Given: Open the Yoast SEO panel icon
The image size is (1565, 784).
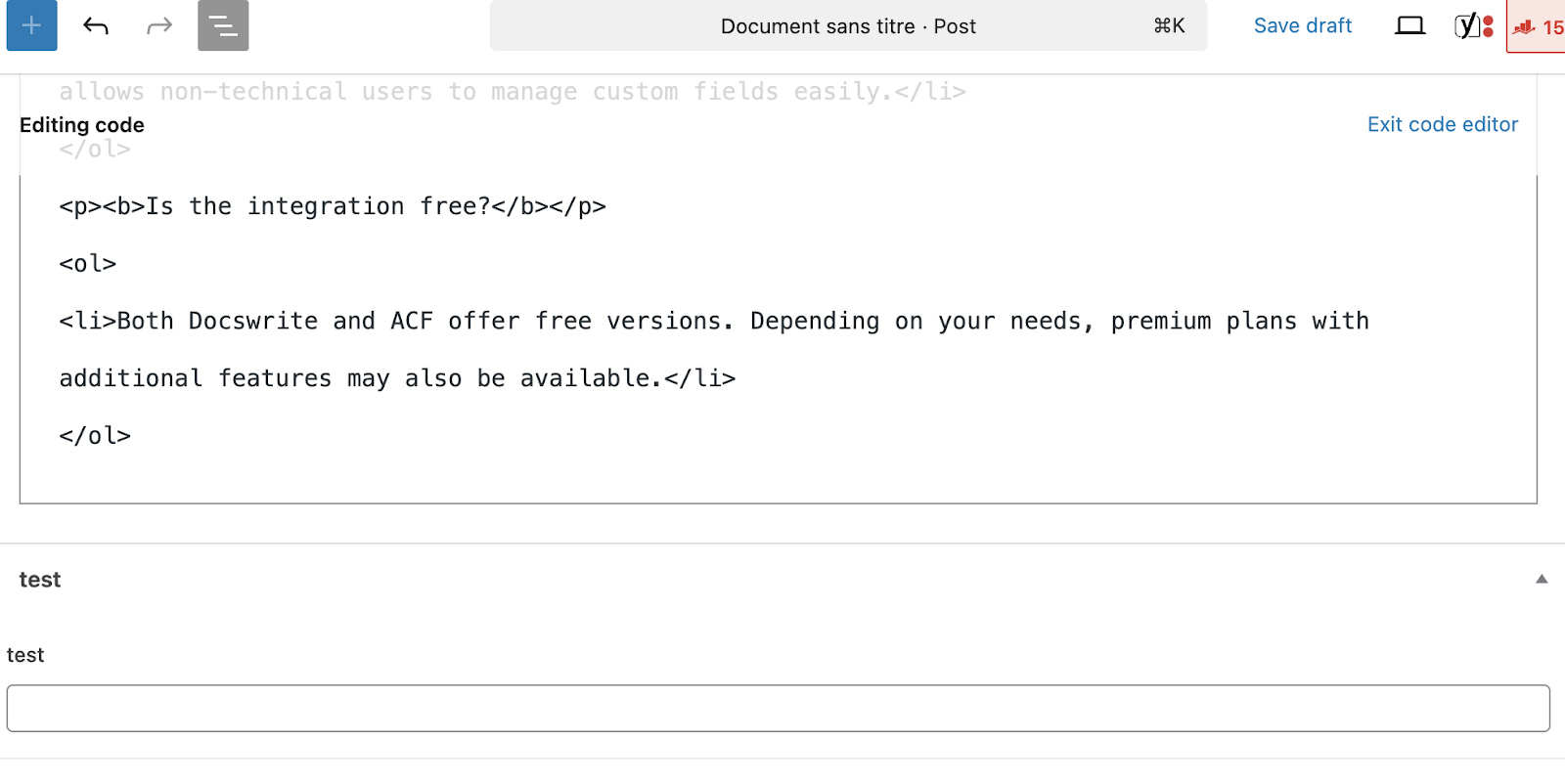Looking at the screenshot, I should pyautogui.click(x=1473, y=25).
